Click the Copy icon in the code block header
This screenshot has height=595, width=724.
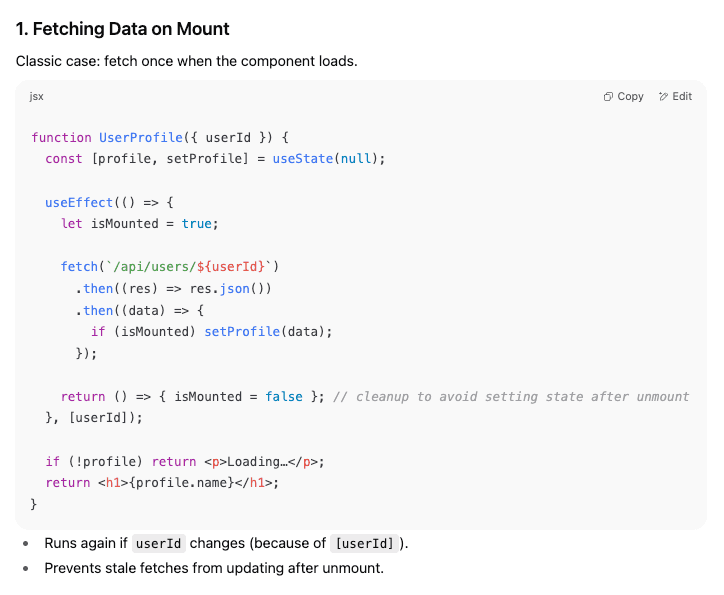click(x=608, y=97)
